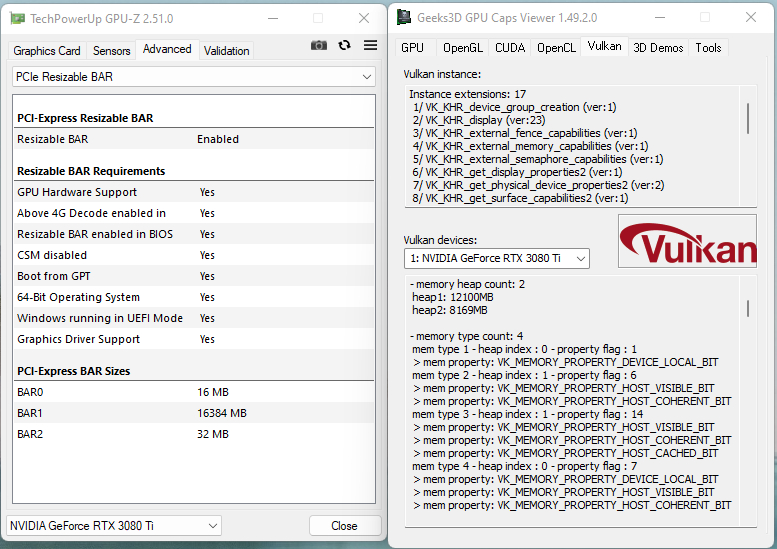The height and width of the screenshot is (549, 777).
Task: Select the 'Boot from GPT' row
Action: coord(194,276)
